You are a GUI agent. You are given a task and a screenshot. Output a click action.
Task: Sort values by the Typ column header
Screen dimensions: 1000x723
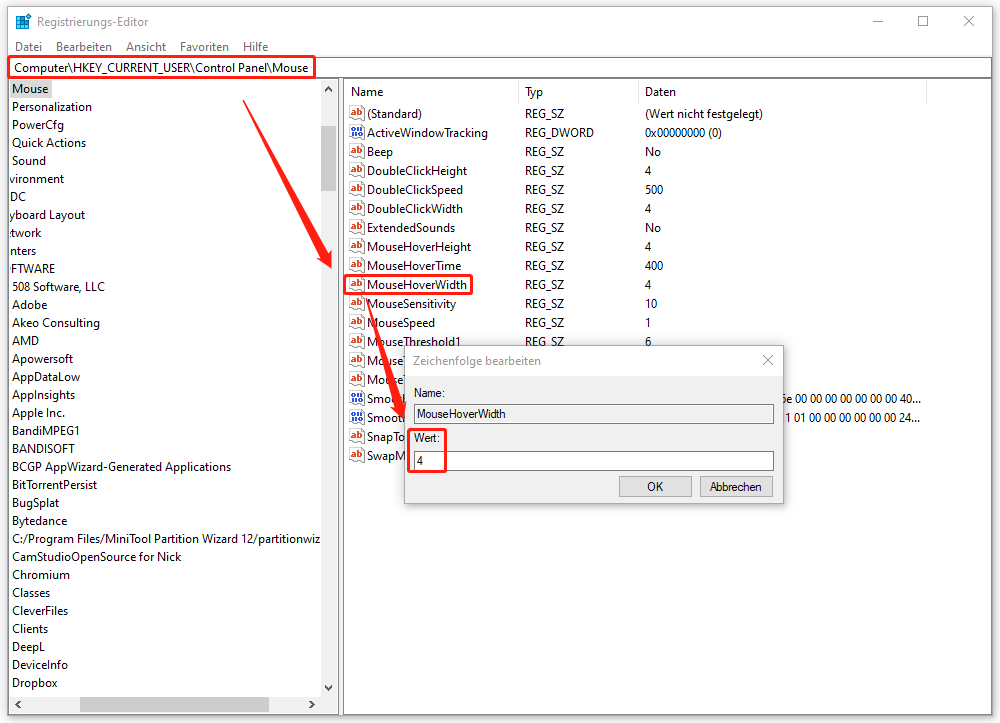coord(579,92)
